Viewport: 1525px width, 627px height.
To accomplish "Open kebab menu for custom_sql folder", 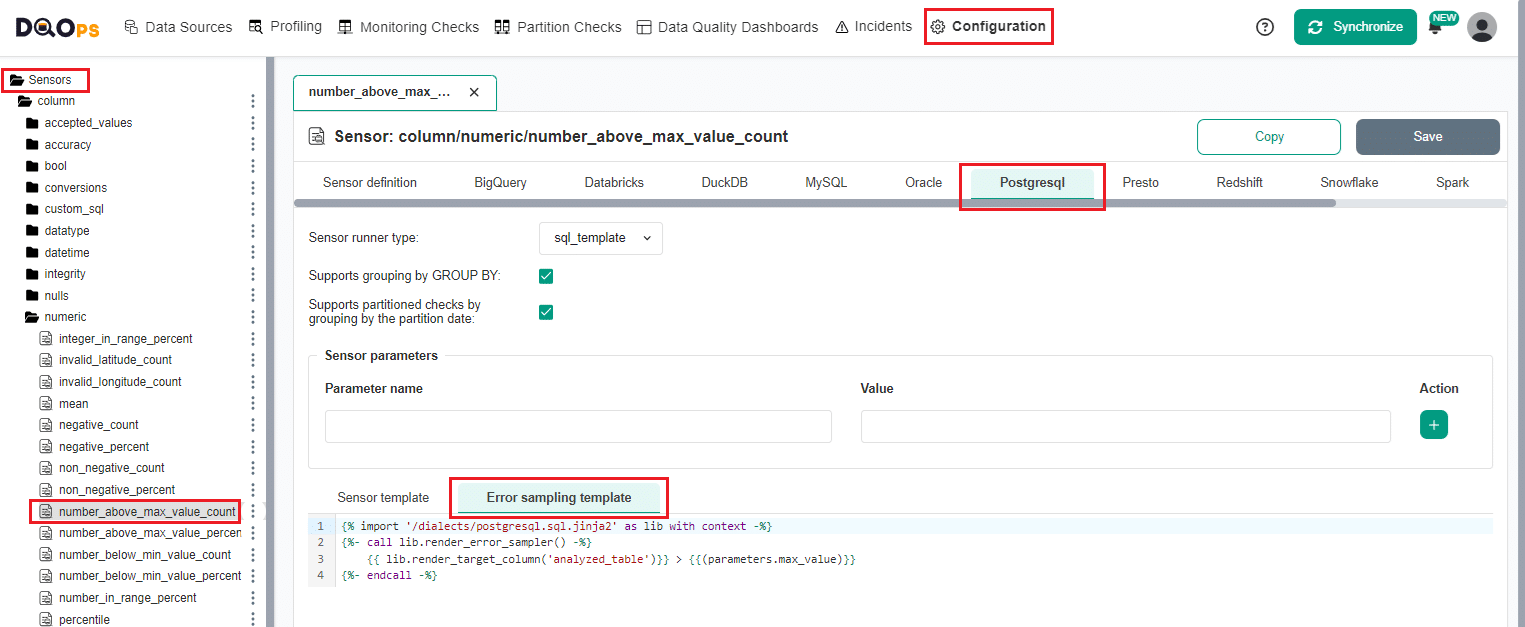I will 253,209.
